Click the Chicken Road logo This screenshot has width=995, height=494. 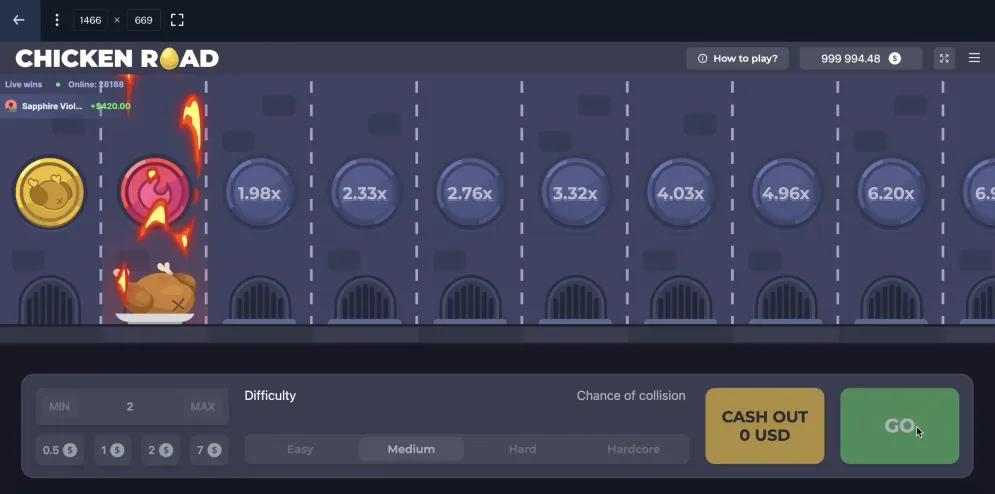[117, 58]
